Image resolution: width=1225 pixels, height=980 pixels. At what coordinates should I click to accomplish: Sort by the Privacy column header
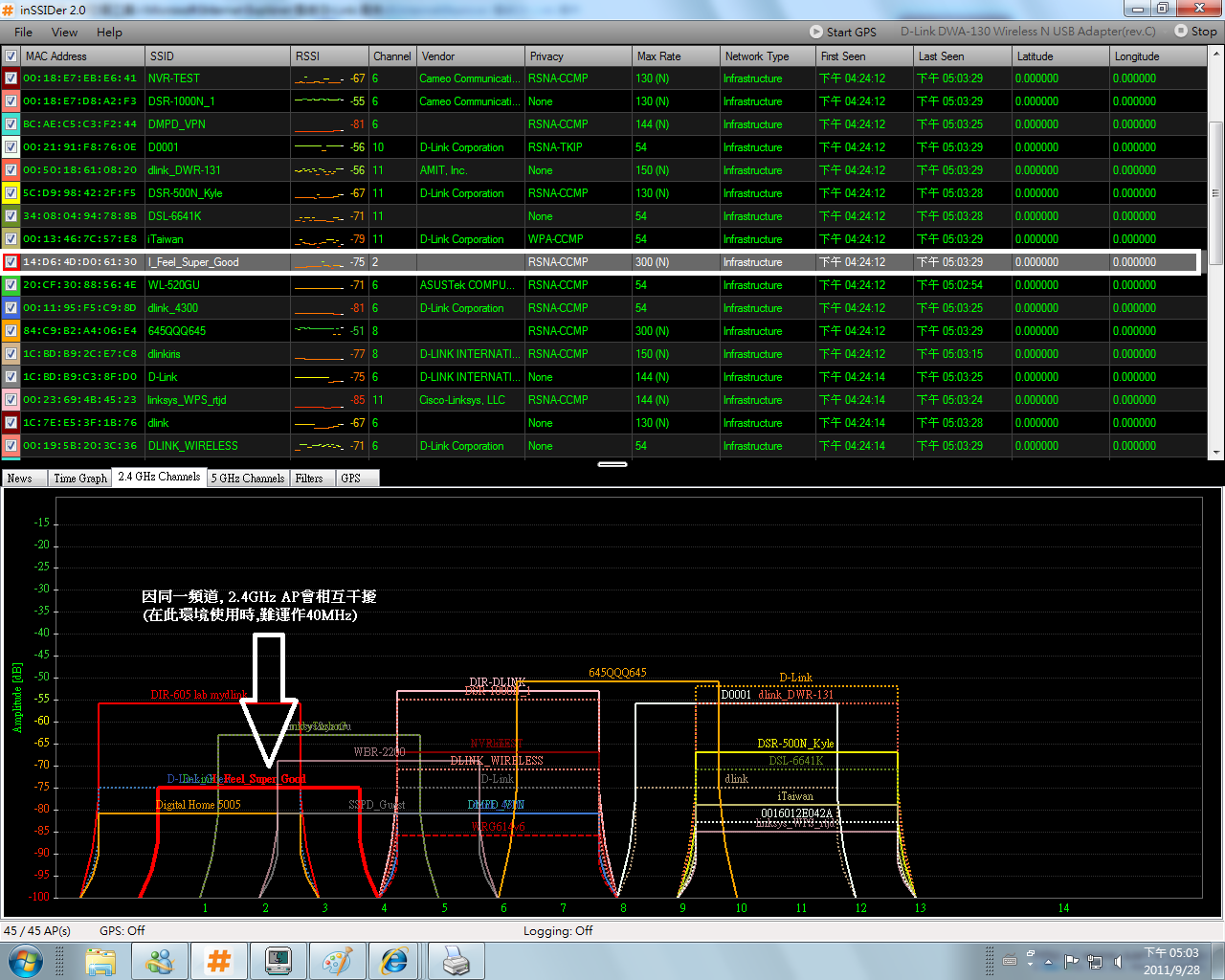pos(579,56)
